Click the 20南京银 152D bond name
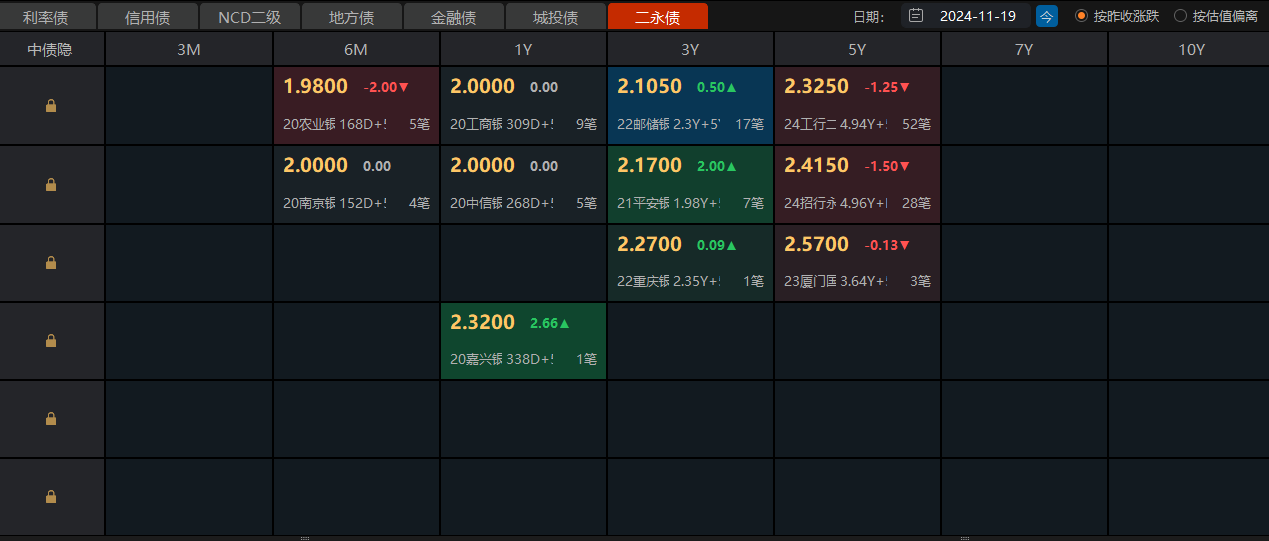Image resolution: width=1269 pixels, height=541 pixels. (x=335, y=203)
